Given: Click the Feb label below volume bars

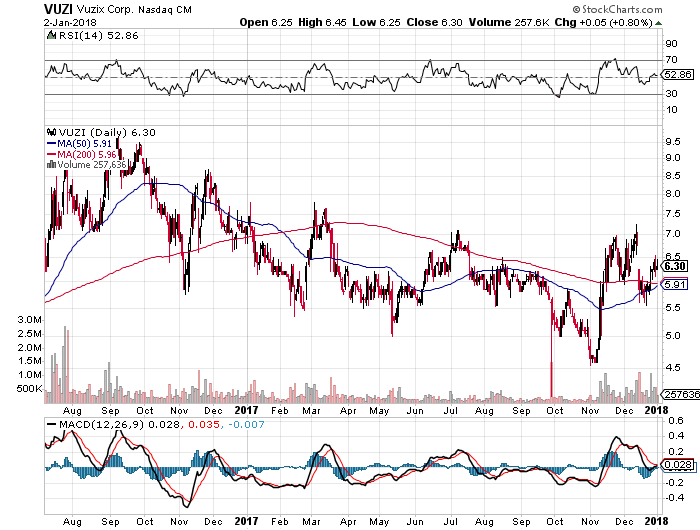Looking at the screenshot, I should [x=279, y=410].
